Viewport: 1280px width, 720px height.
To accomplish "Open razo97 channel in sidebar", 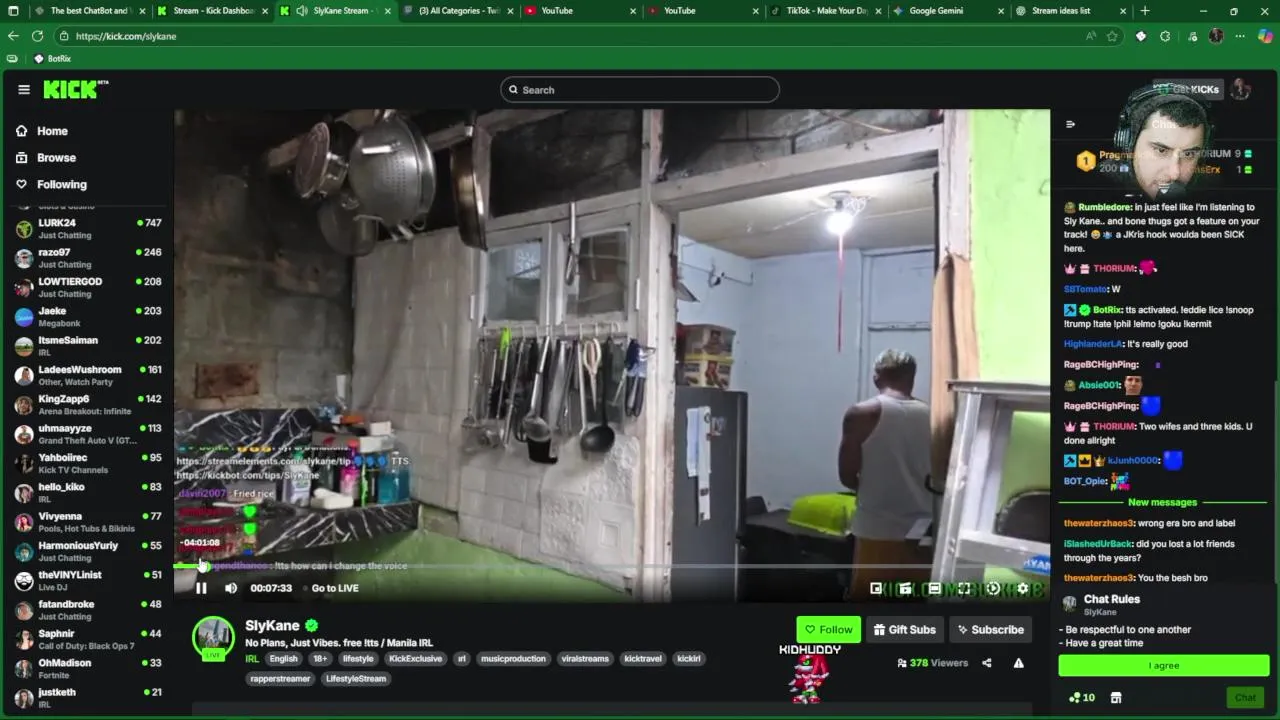I will [x=87, y=258].
